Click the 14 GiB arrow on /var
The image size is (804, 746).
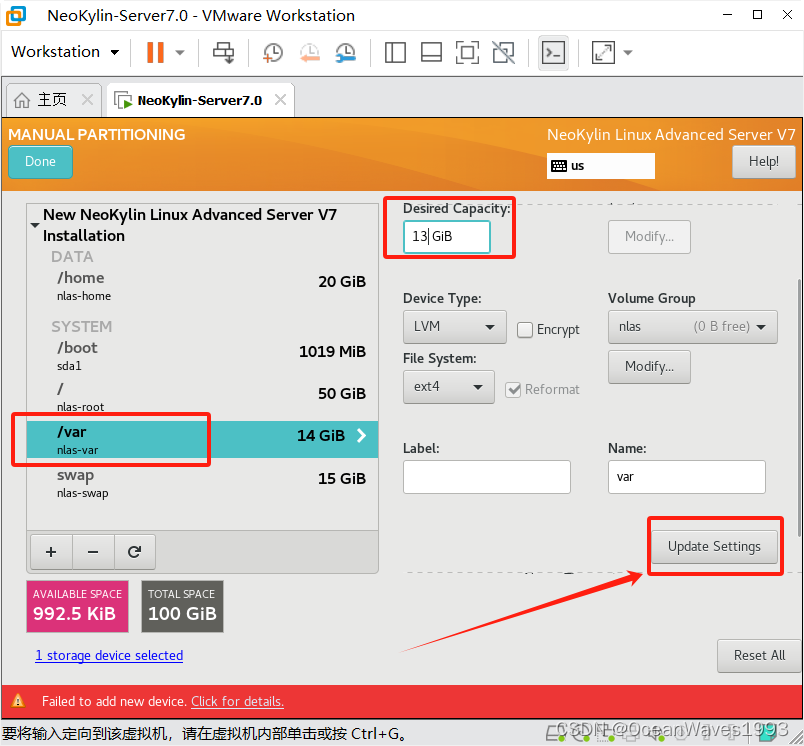(361, 436)
